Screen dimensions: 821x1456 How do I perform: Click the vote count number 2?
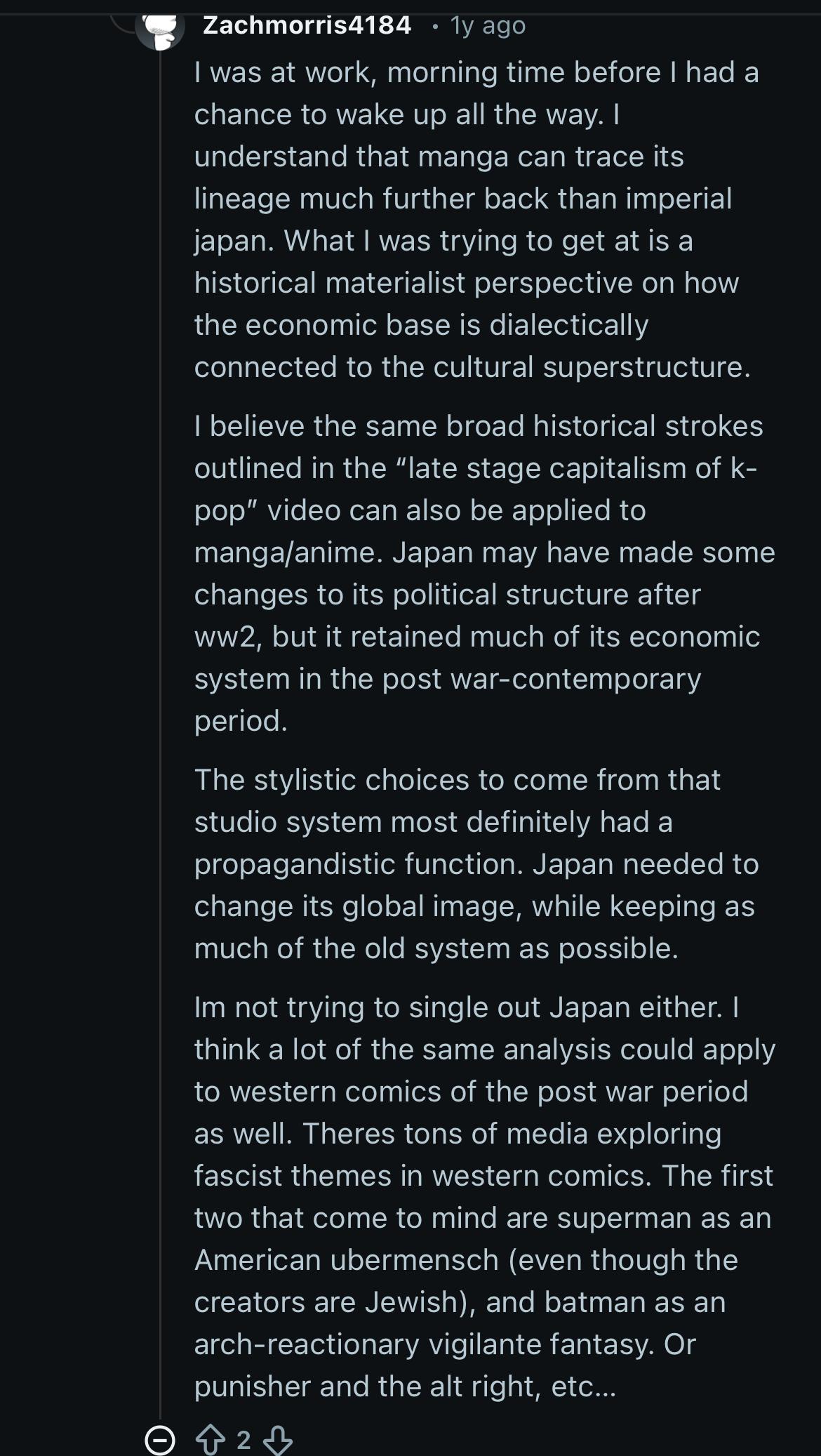pyautogui.click(x=243, y=1441)
